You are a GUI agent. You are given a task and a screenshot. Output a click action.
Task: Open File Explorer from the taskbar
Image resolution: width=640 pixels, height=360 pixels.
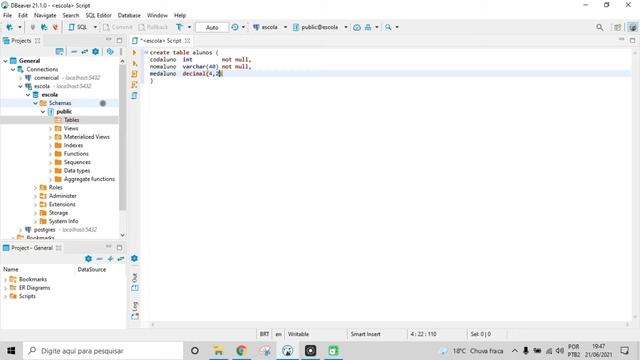[218, 351]
